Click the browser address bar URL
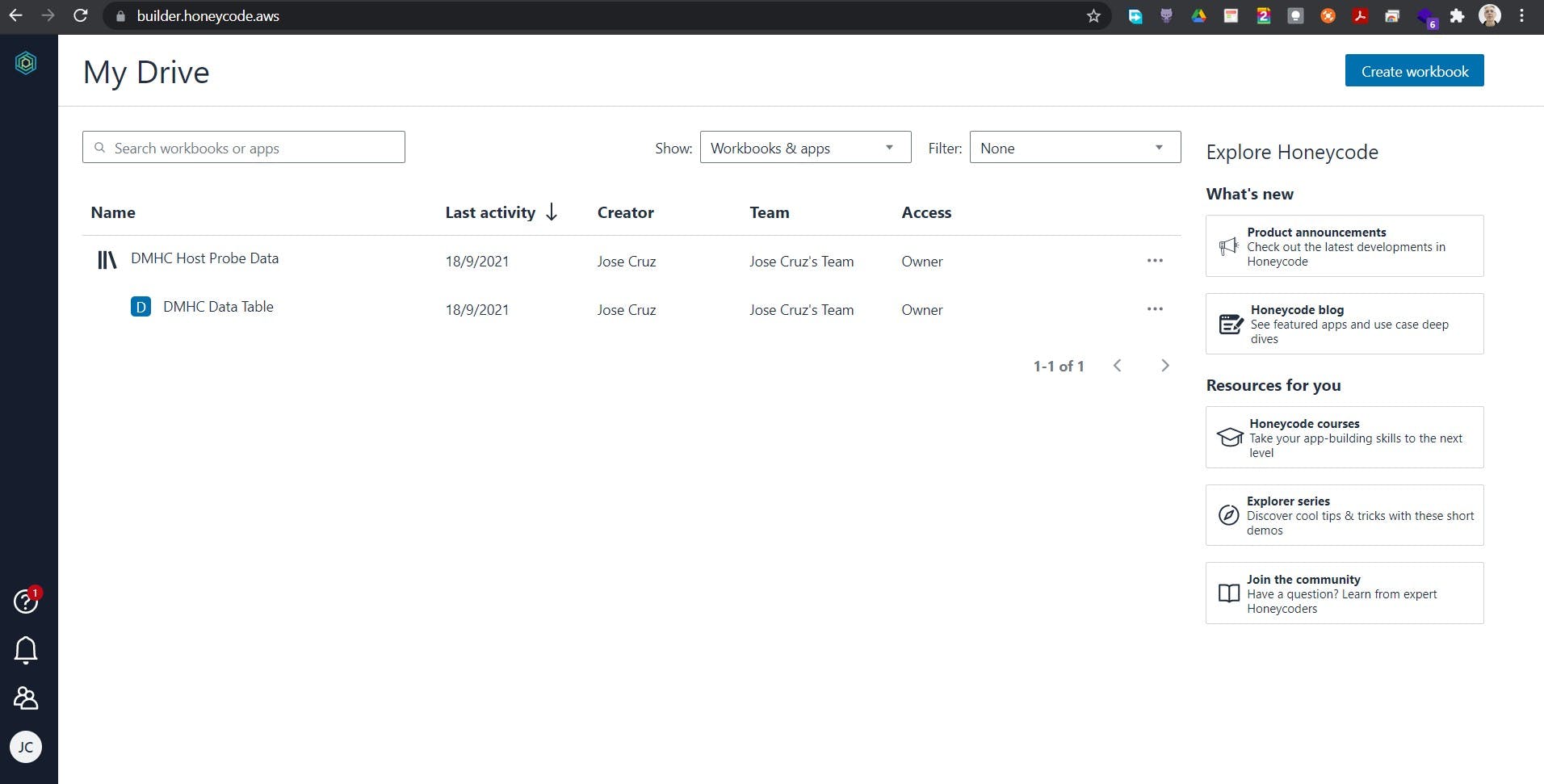1544x784 pixels. pyautogui.click(x=208, y=16)
